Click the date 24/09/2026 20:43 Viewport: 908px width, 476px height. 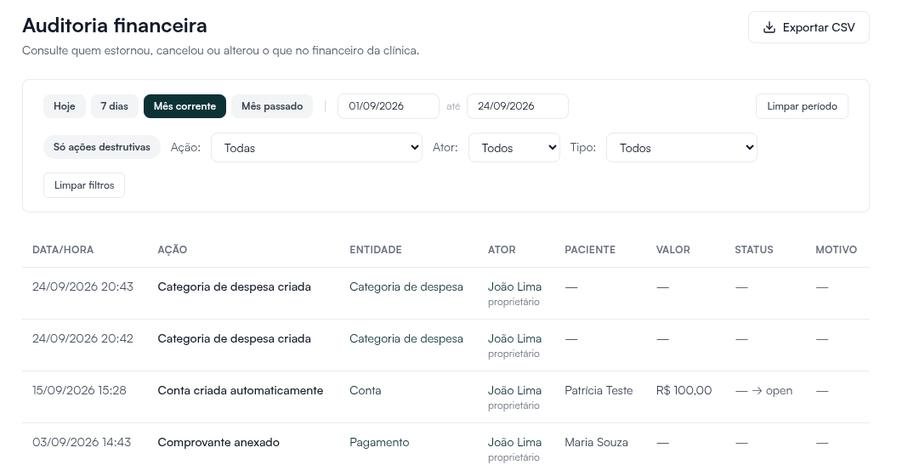pos(83,287)
